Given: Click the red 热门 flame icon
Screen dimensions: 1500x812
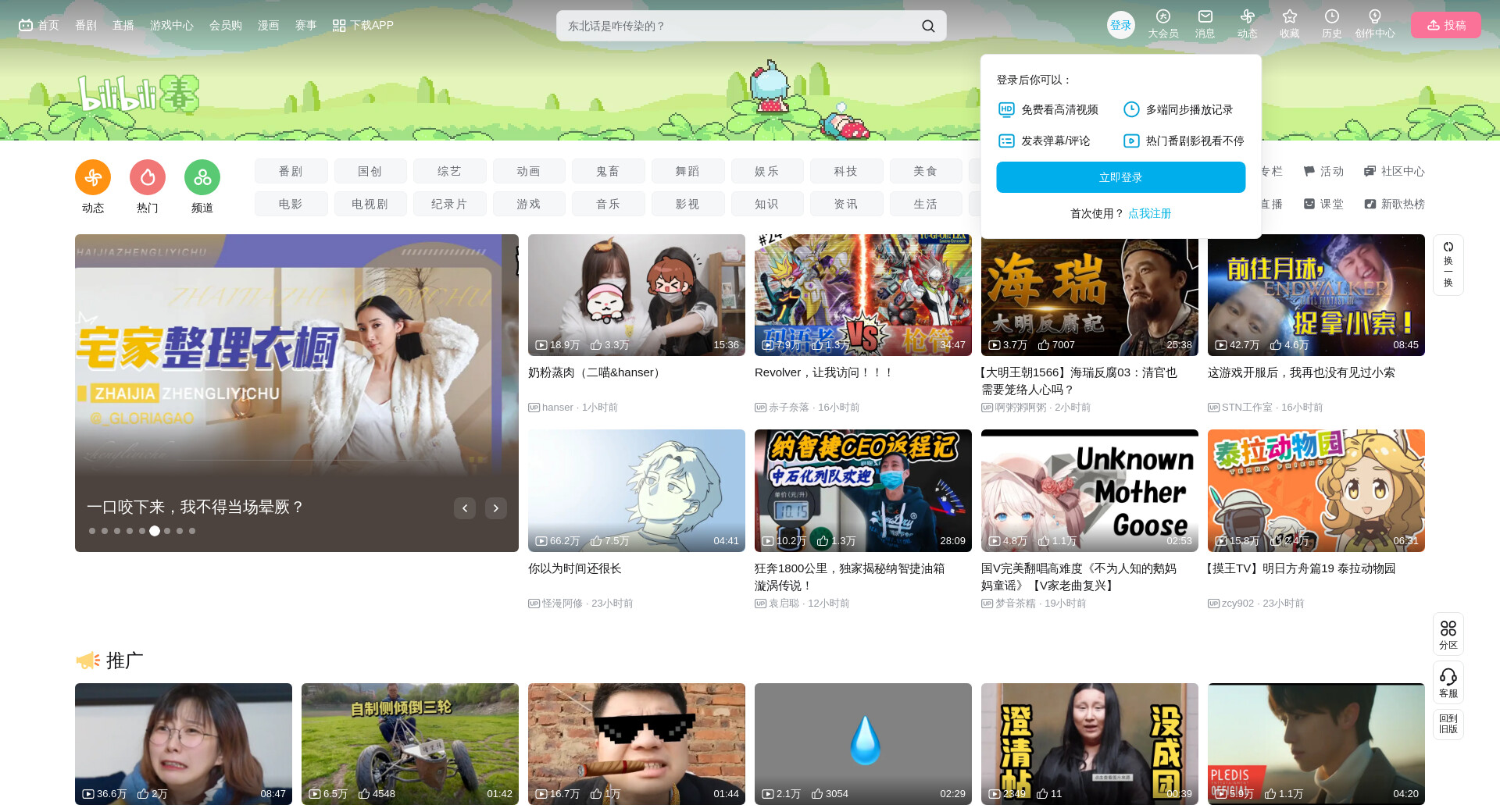Looking at the screenshot, I should point(148,178).
